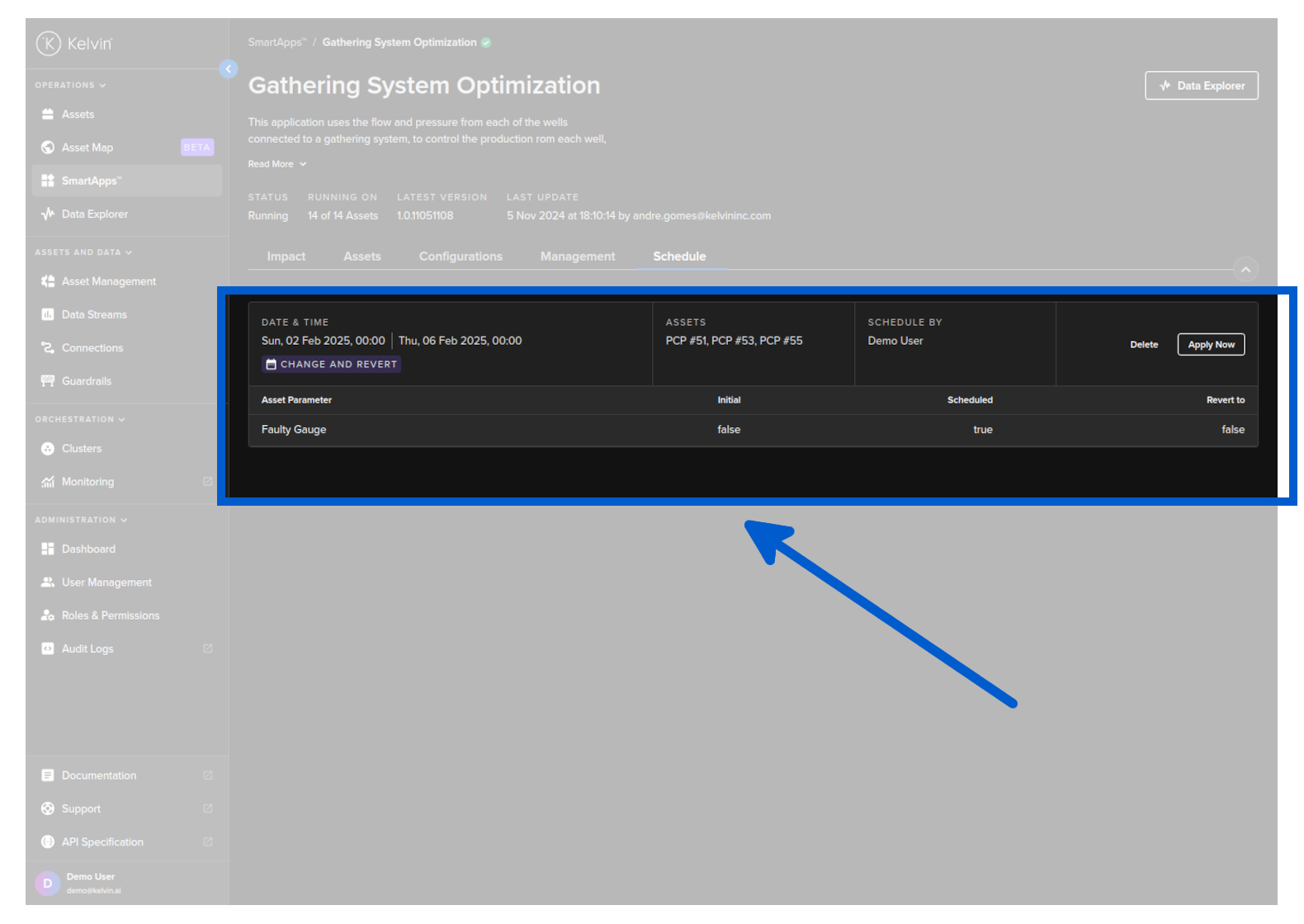Image resolution: width=1304 pixels, height=924 pixels.
Task: Click the Kelvin logo icon
Action: (x=49, y=43)
